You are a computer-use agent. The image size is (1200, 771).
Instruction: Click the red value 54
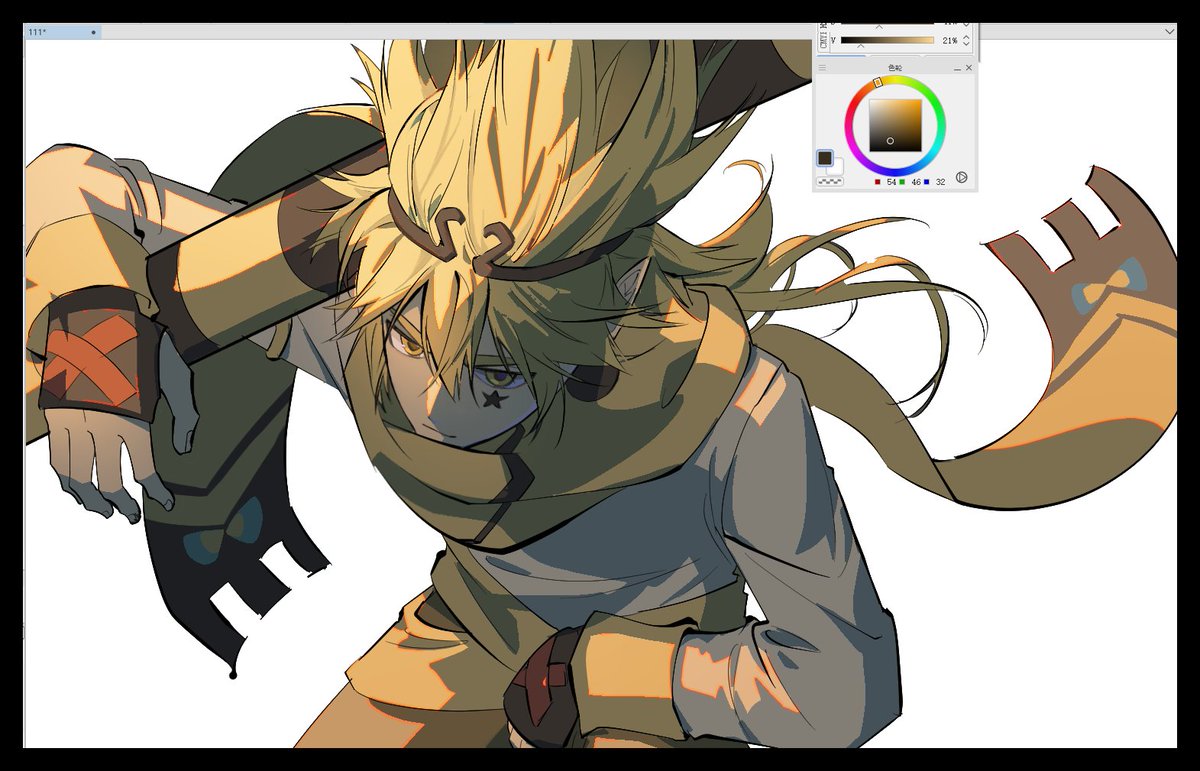[x=891, y=182]
